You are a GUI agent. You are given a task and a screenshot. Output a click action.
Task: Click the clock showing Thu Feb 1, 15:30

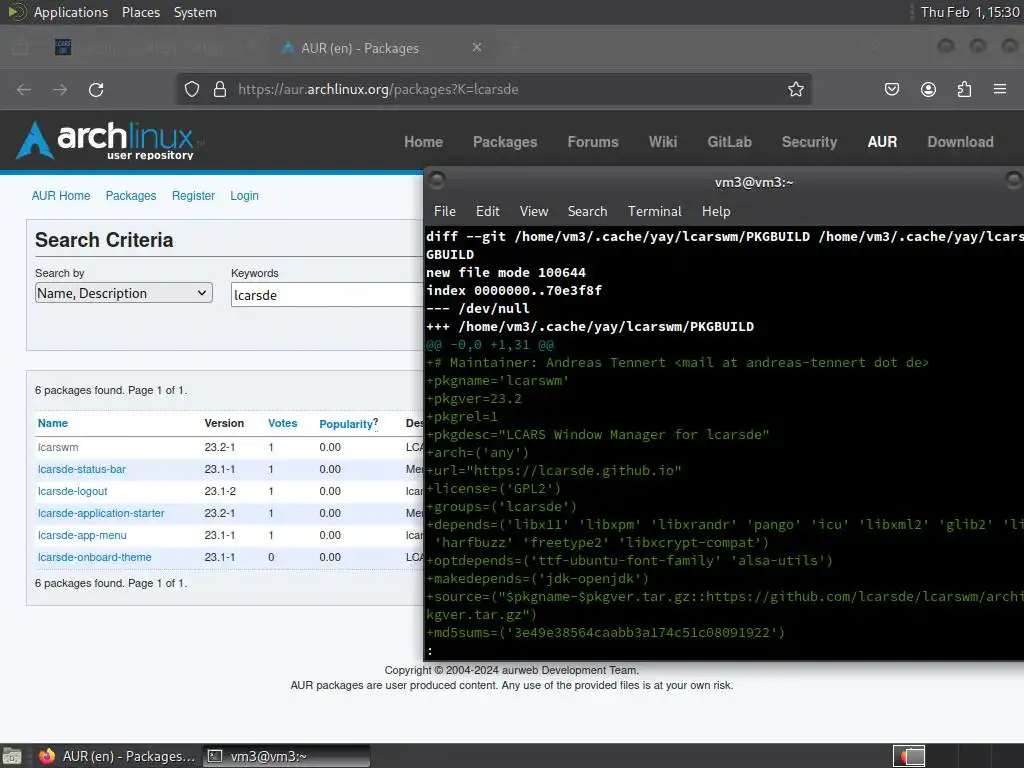pos(970,12)
